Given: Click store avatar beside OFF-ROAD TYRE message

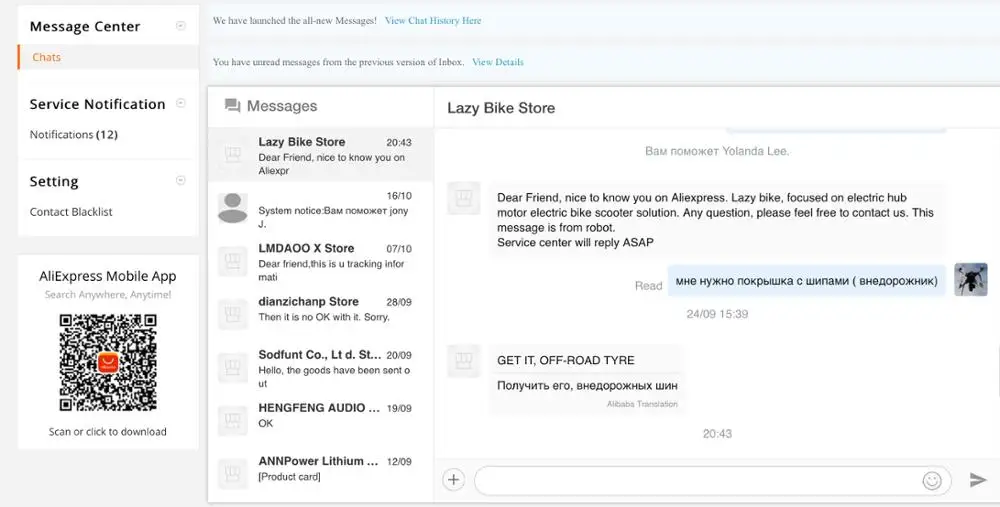Looking at the screenshot, I should click(x=464, y=361).
